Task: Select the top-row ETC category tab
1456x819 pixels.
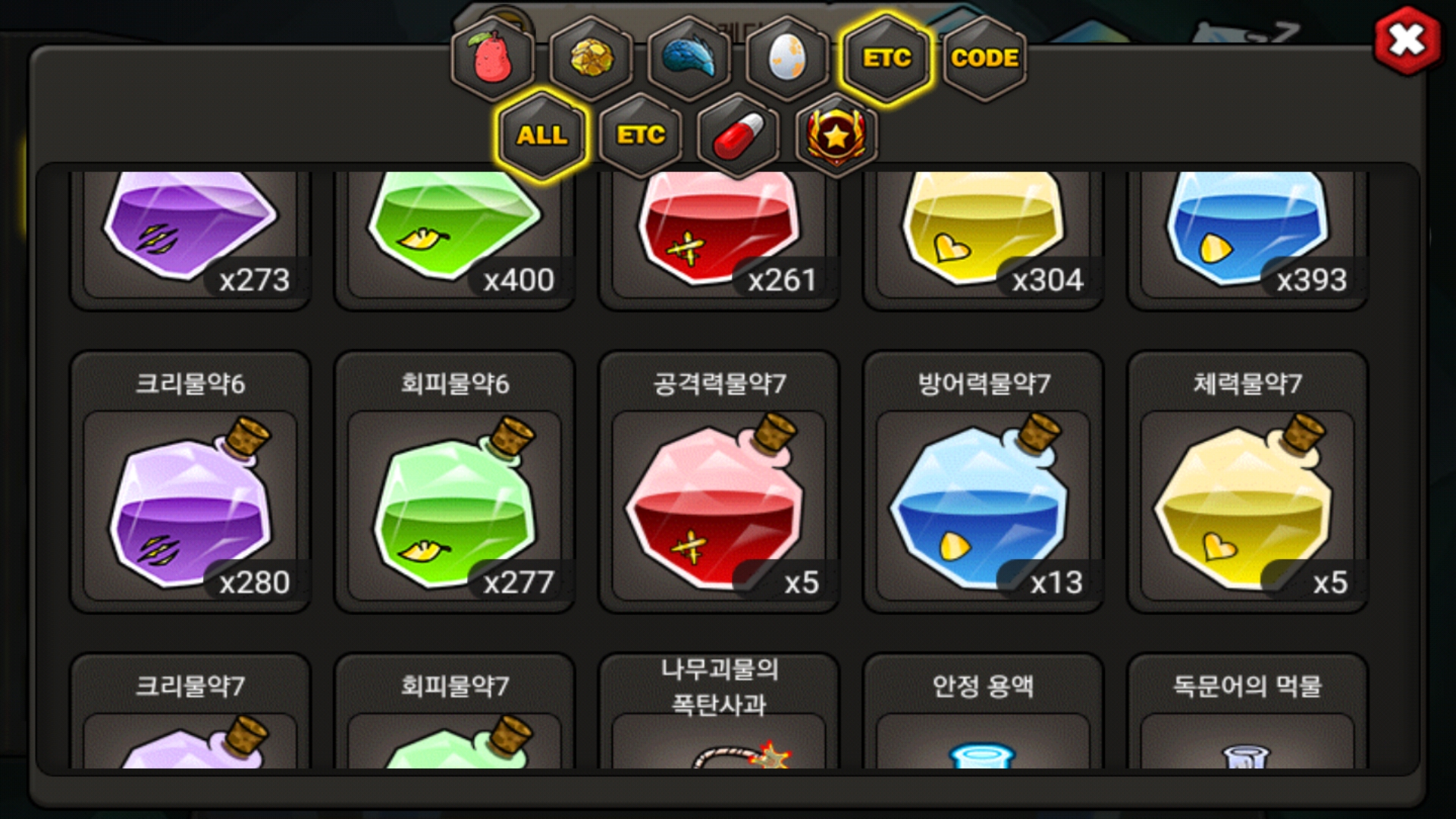Action: pos(886,58)
